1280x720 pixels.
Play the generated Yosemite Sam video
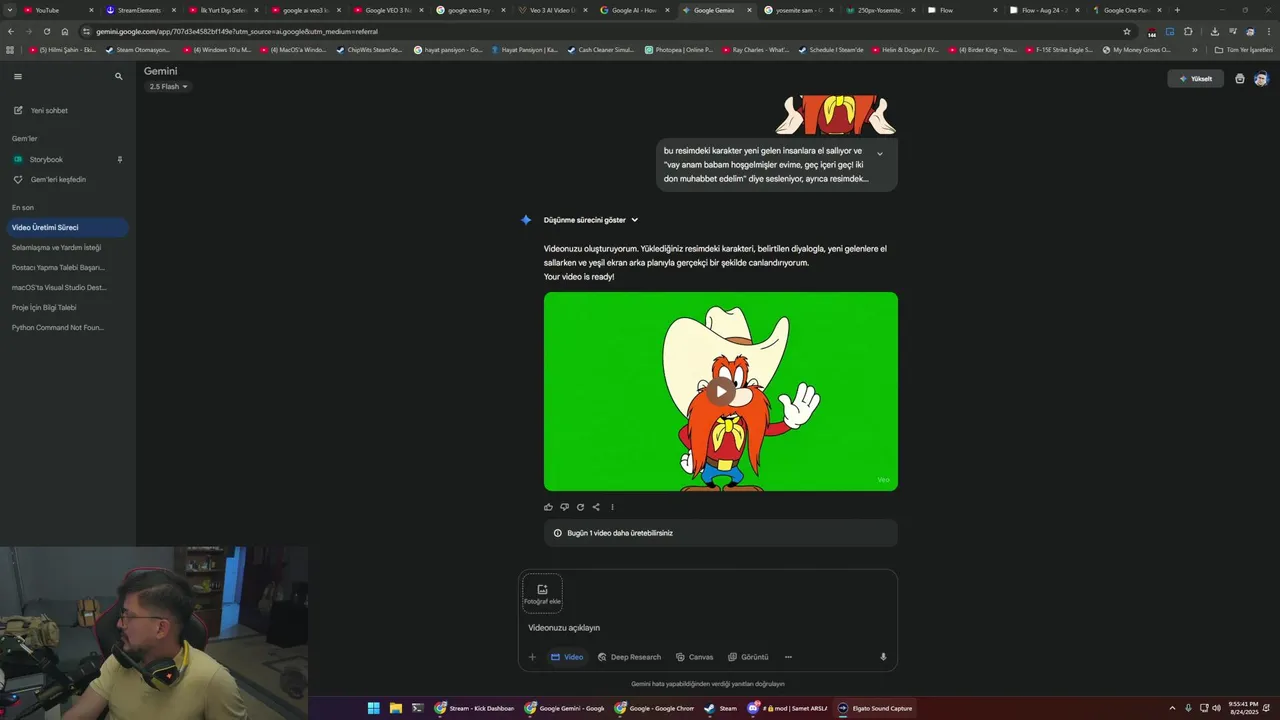721,391
